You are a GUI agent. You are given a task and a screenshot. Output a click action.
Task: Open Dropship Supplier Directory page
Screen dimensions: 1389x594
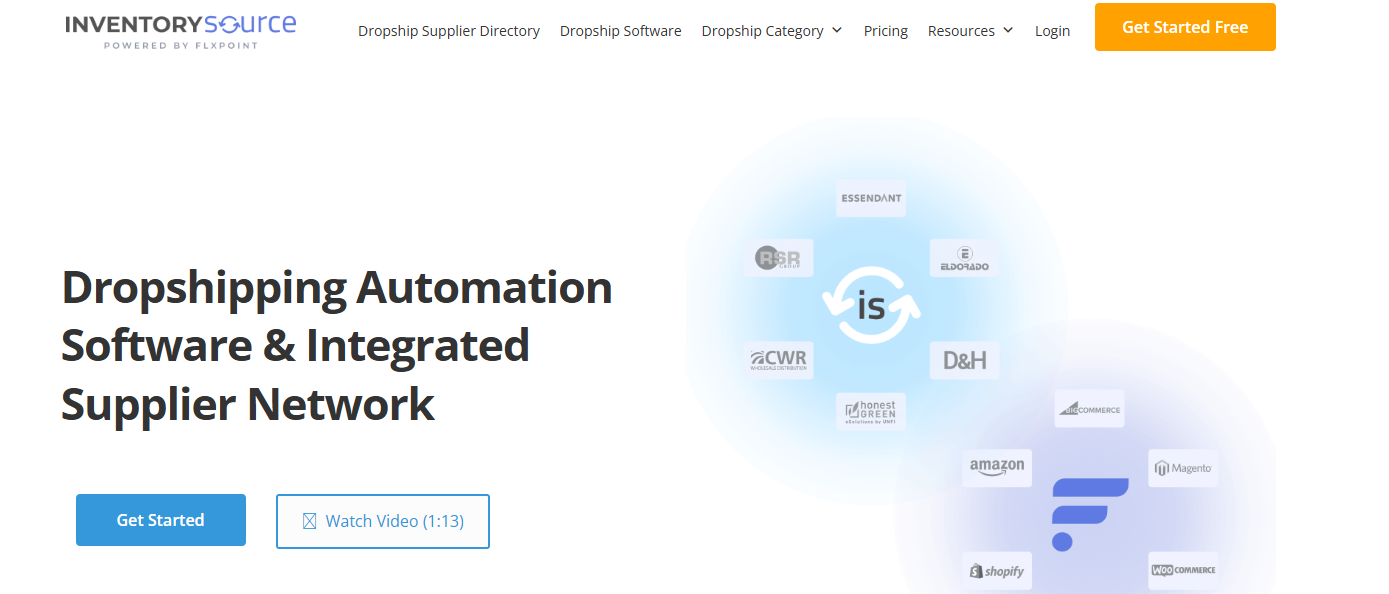[449, 31]
